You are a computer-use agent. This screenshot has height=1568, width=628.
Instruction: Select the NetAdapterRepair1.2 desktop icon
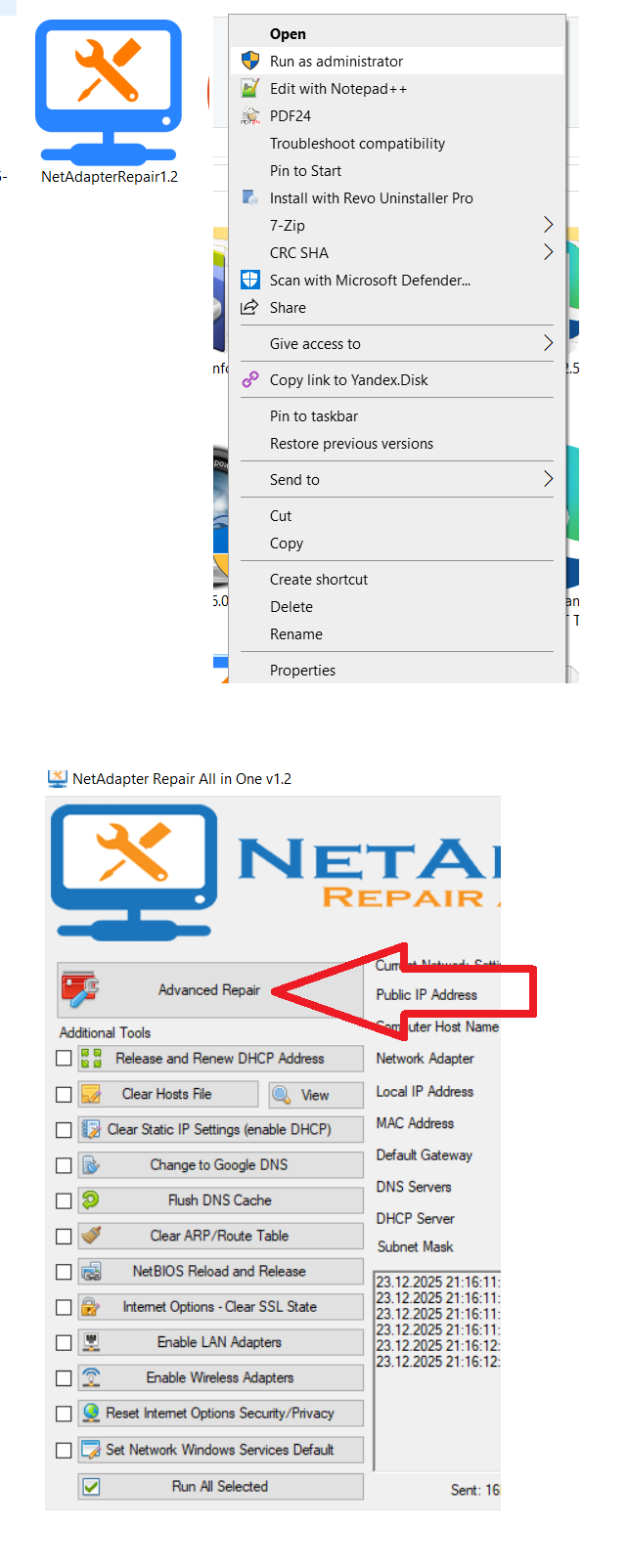pyautogui.click(x=109, y=103)
